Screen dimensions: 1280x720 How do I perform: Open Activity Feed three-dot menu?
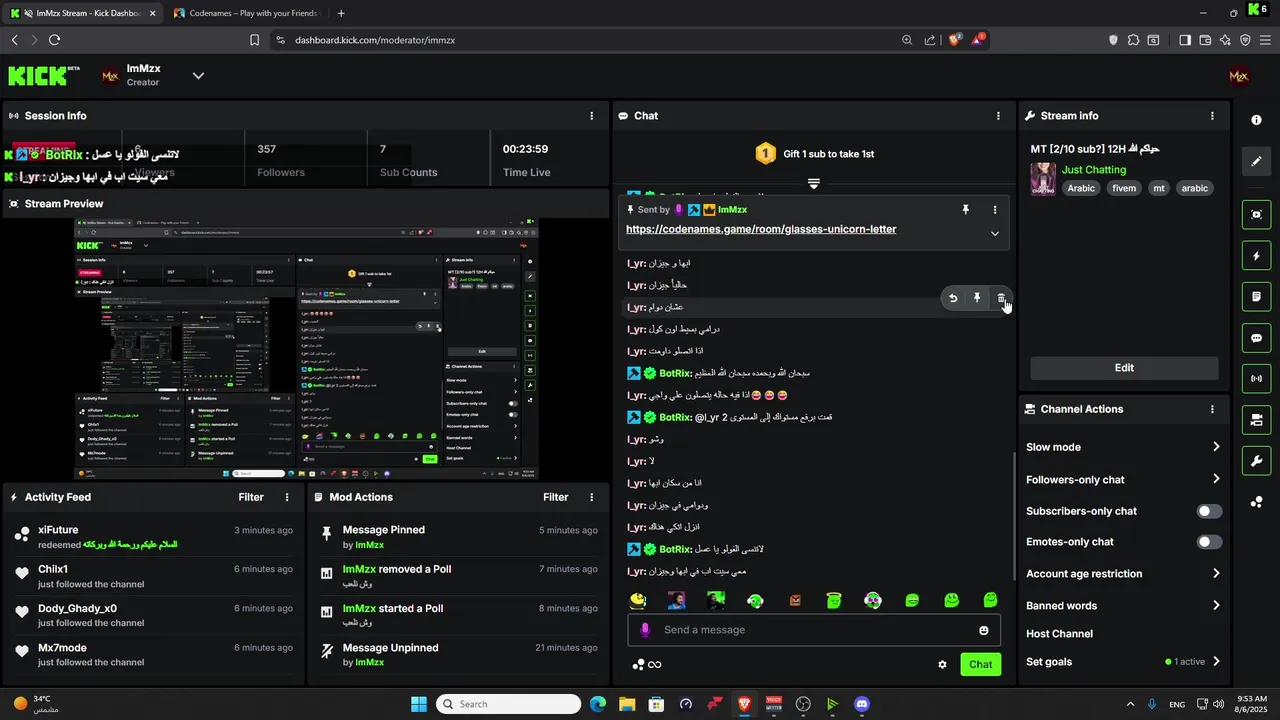(x=287, y=497)
